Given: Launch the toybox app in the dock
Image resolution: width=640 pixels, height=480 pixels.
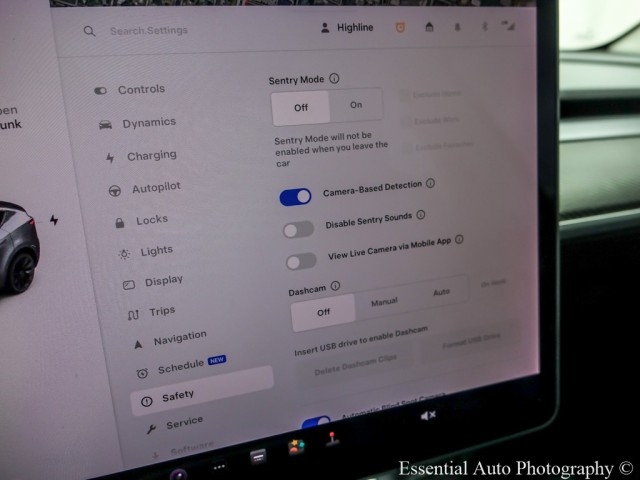Looking at the screenshot, I should pyautogui.click(x=297, y=447).
